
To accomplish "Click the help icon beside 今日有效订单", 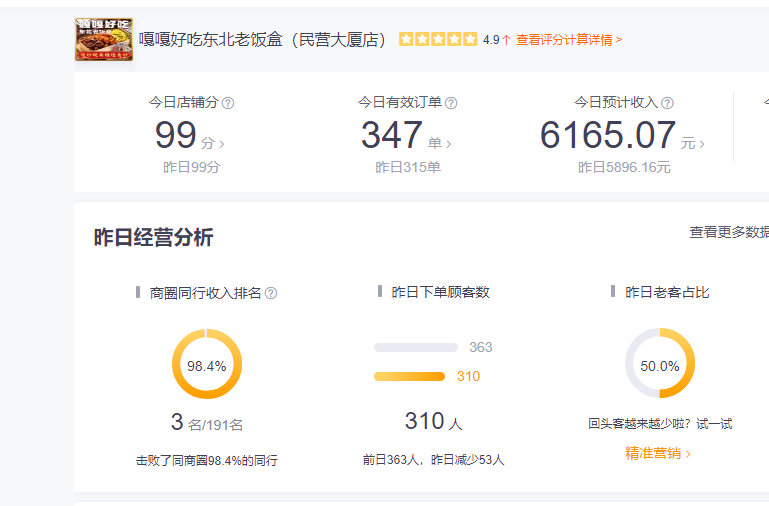I will tap(451, 103).
